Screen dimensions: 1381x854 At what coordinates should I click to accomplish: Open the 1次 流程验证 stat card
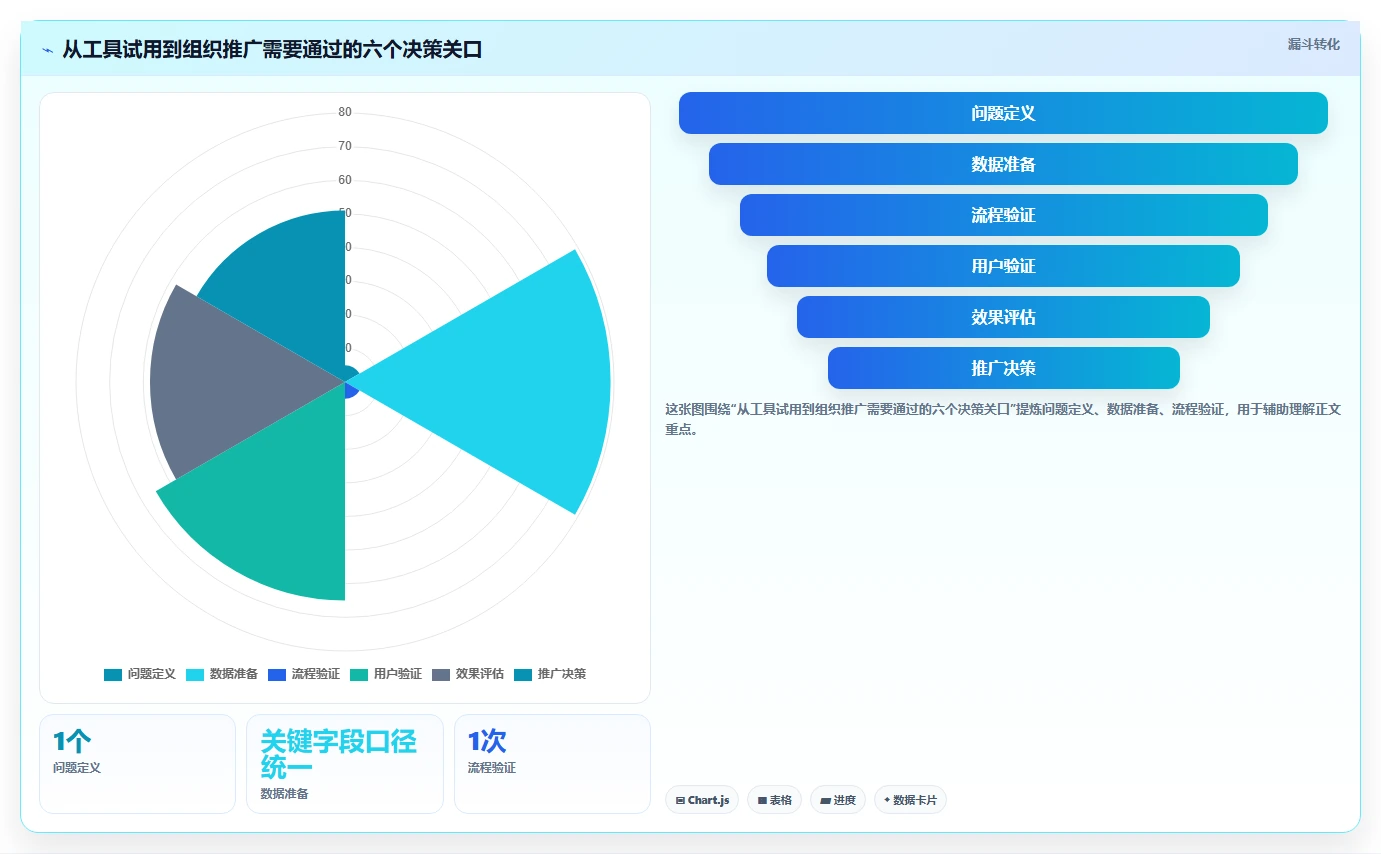[x=552, y=764]
